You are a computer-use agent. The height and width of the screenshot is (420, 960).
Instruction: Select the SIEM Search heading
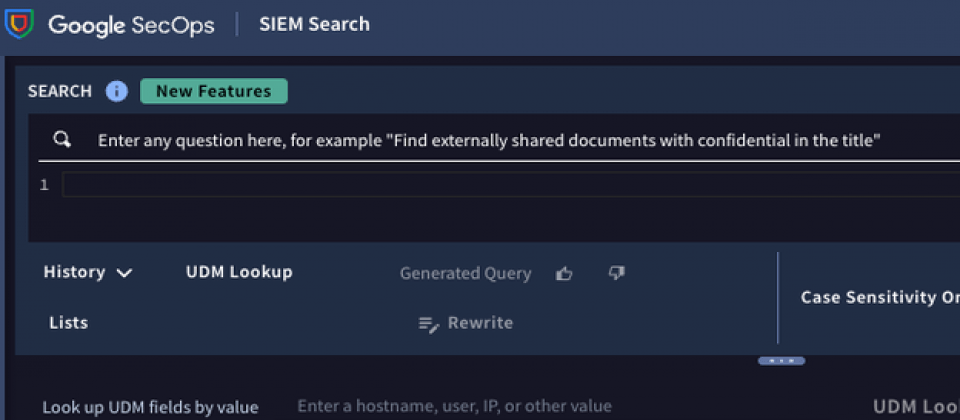coord(314,24)
